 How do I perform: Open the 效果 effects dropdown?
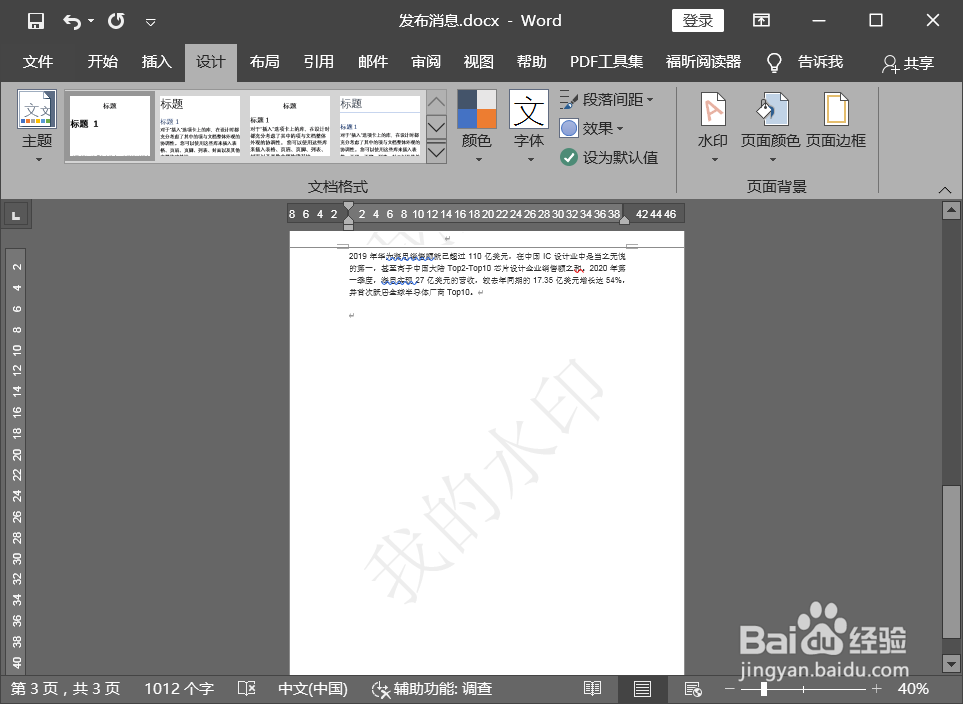pyautogui.click(x=591, y=128)
